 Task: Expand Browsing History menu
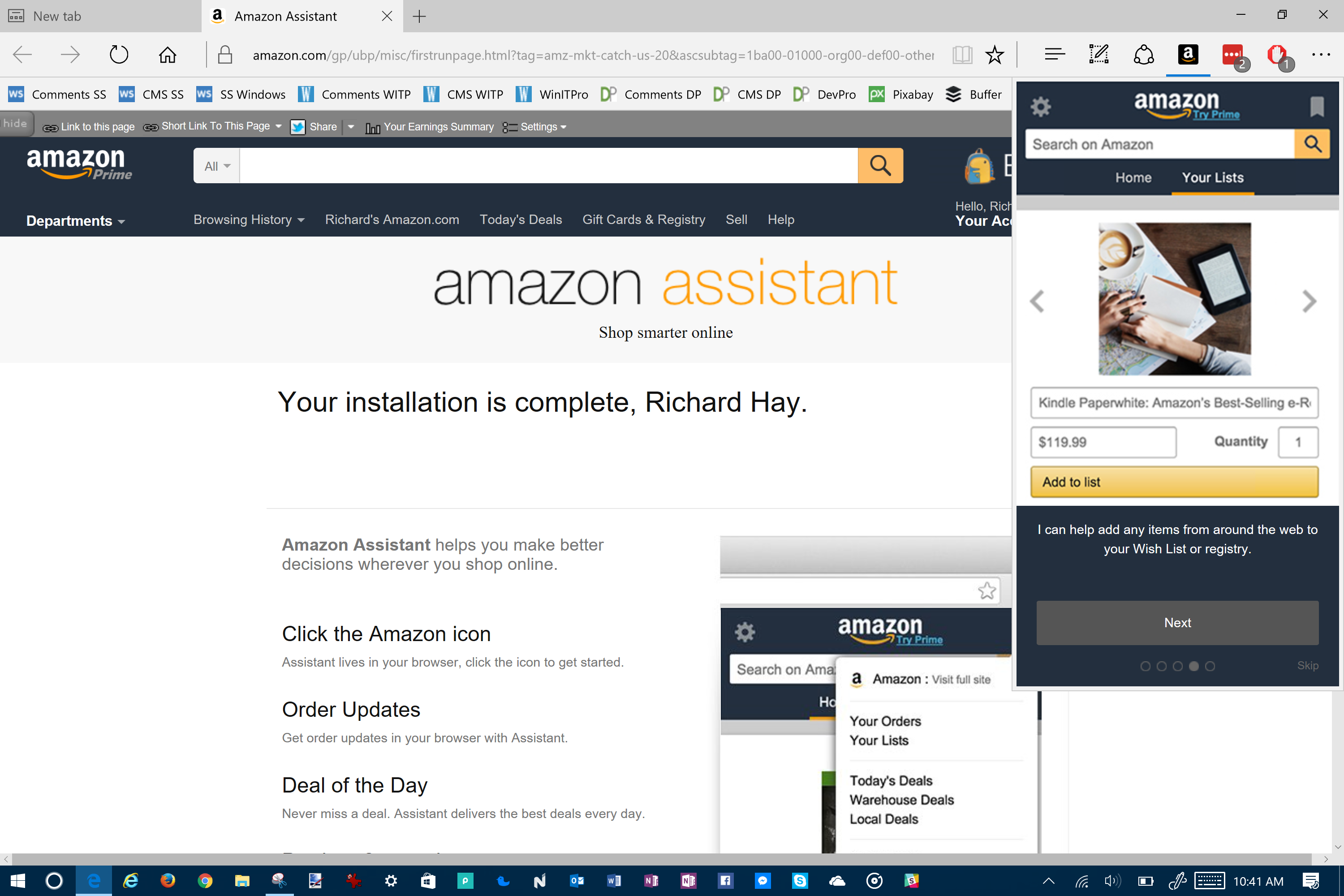249,220
